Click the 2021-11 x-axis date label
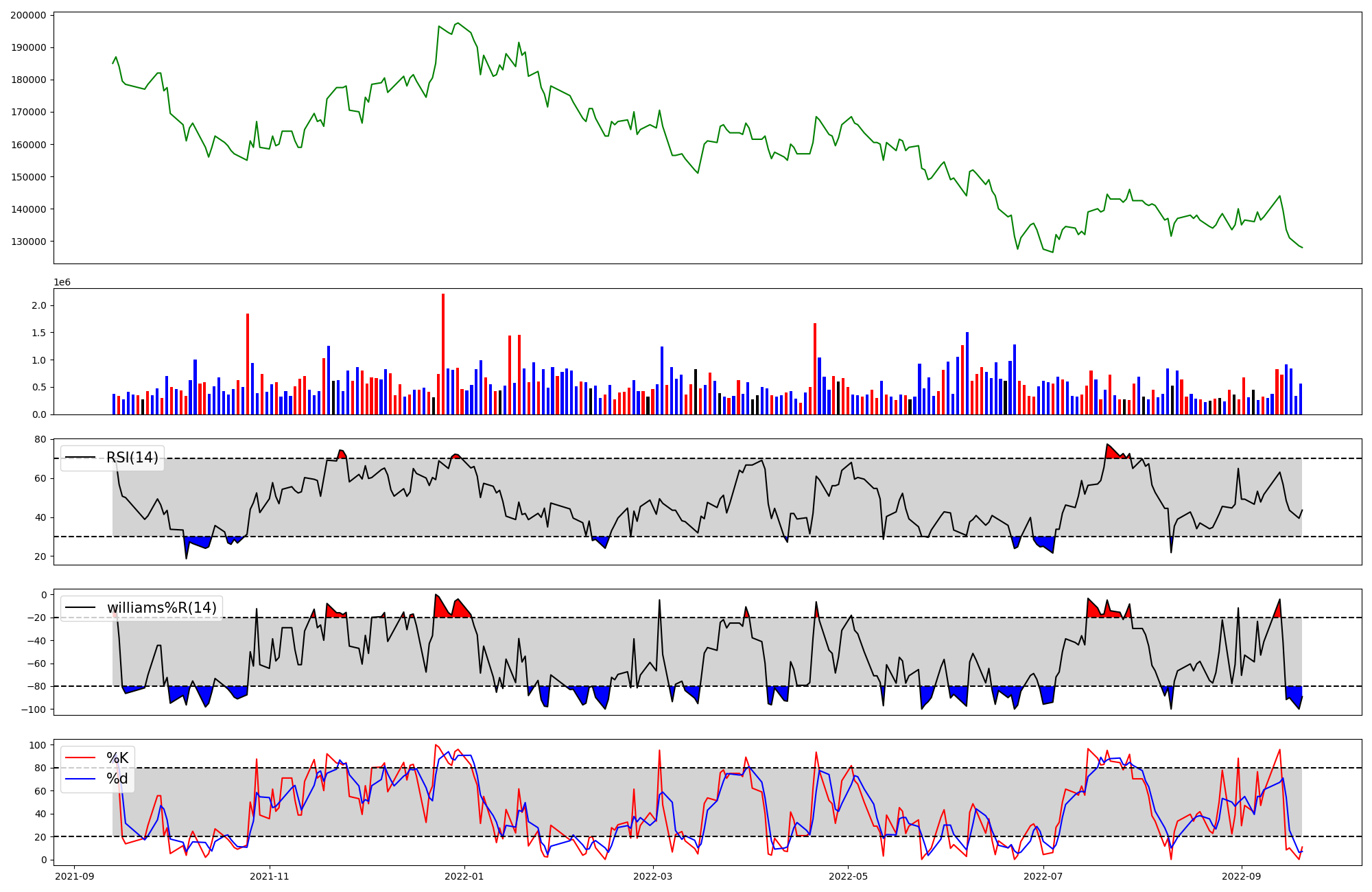The image size is (1372, 892). pos(270,876)
